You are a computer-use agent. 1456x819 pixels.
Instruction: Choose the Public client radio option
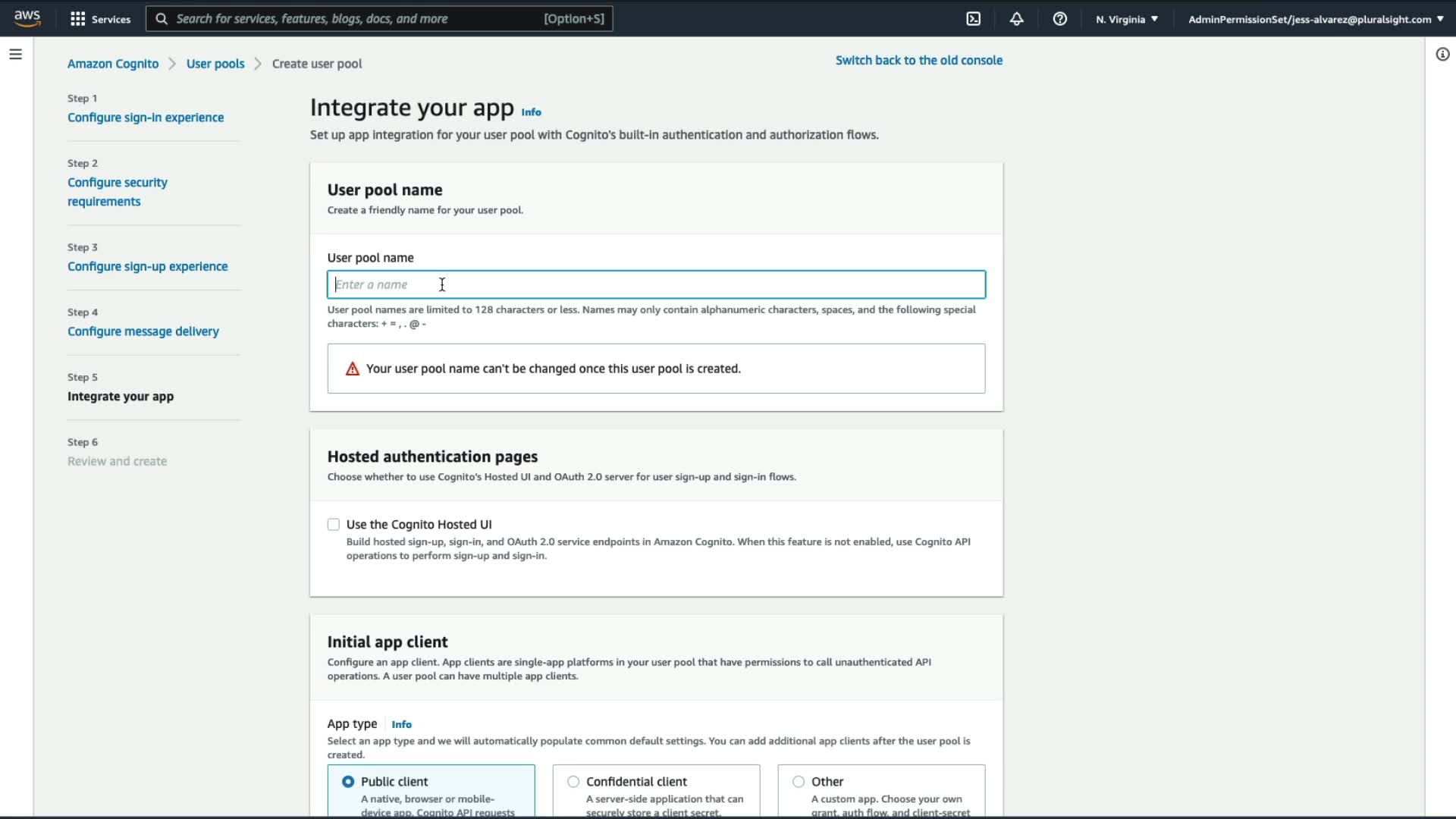pyautogui.click(x=348, y=782)
